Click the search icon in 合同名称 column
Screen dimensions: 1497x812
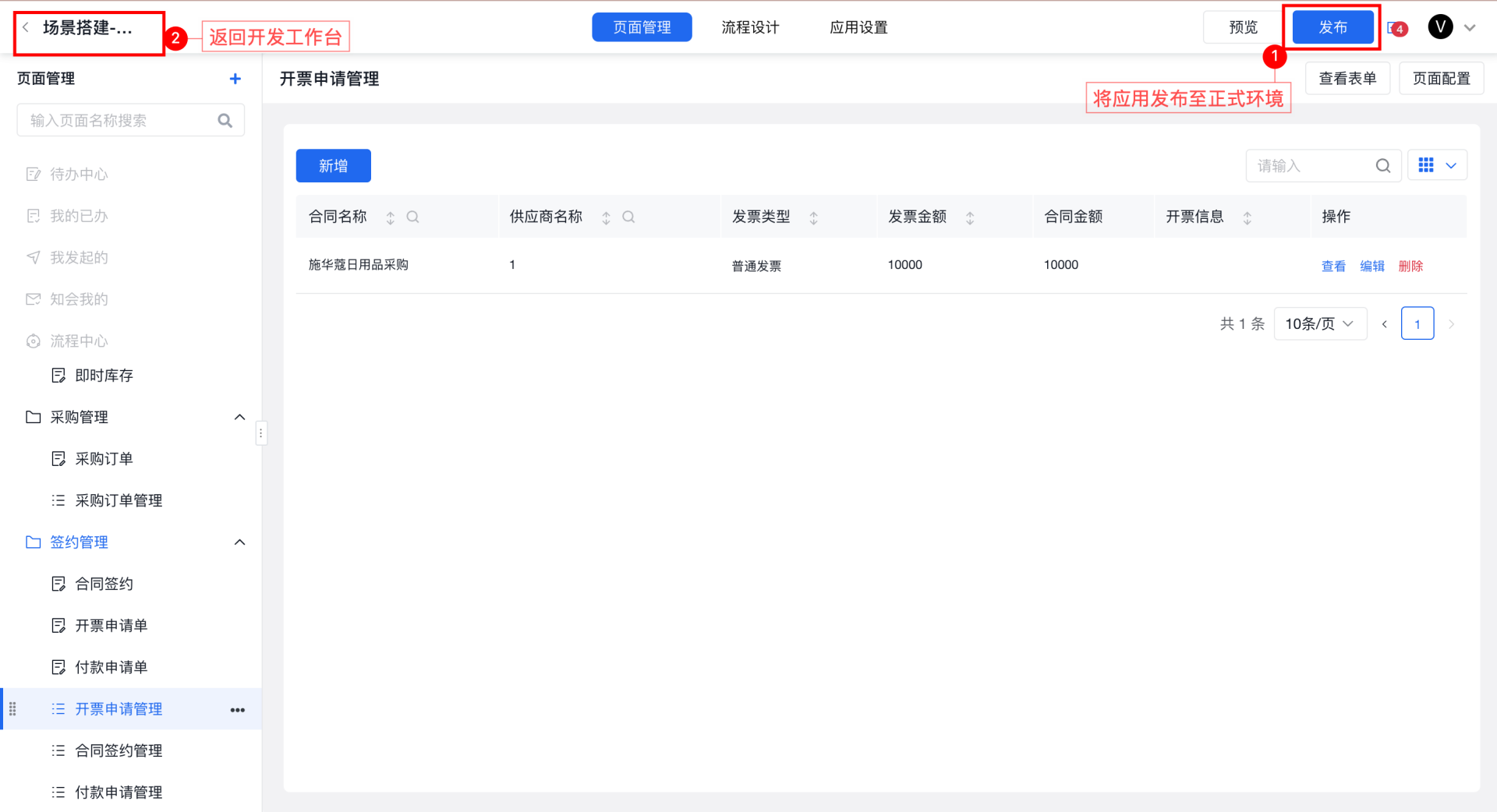click(412, 217)
